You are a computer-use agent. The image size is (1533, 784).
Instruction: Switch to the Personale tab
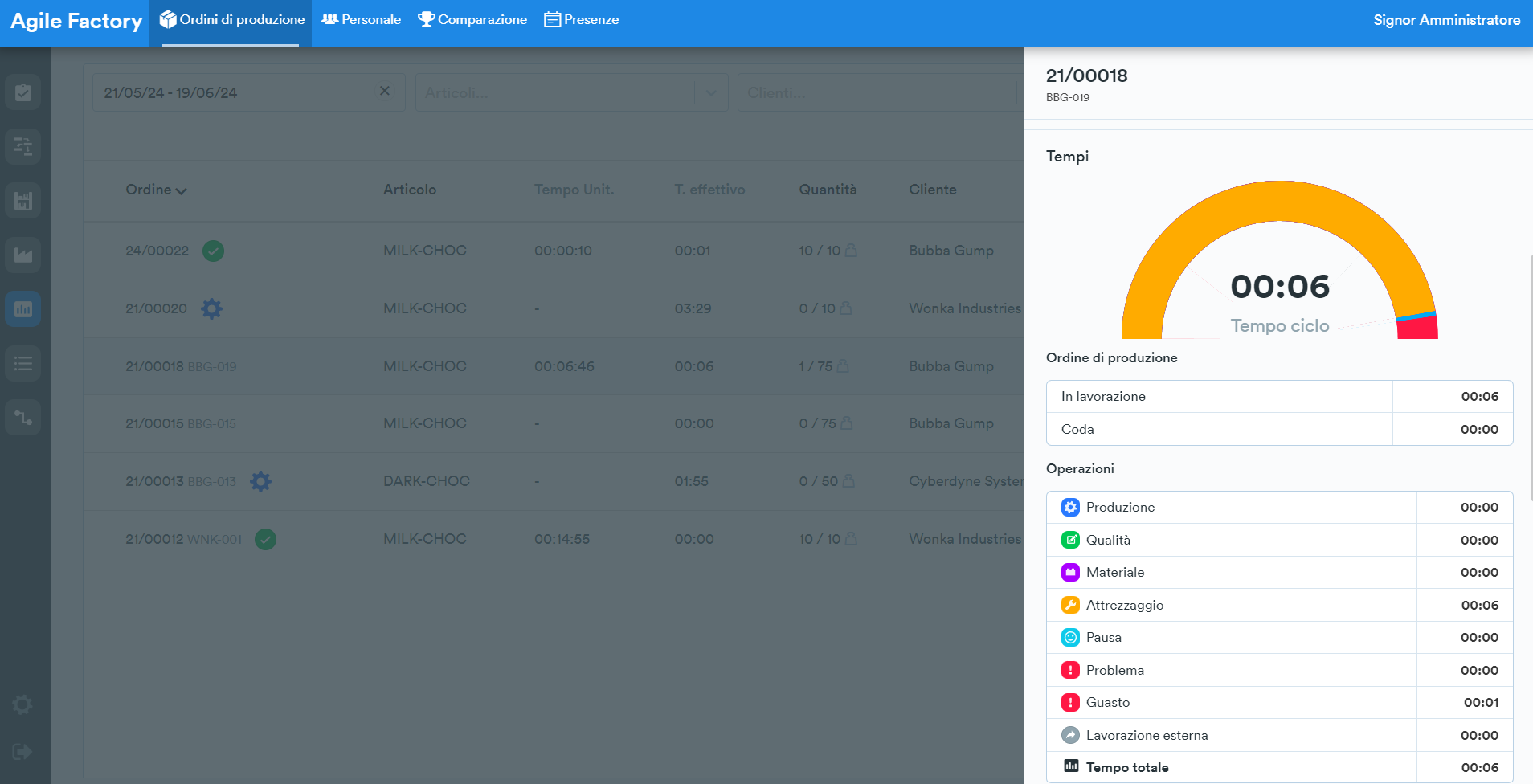(x=361, y=20)
